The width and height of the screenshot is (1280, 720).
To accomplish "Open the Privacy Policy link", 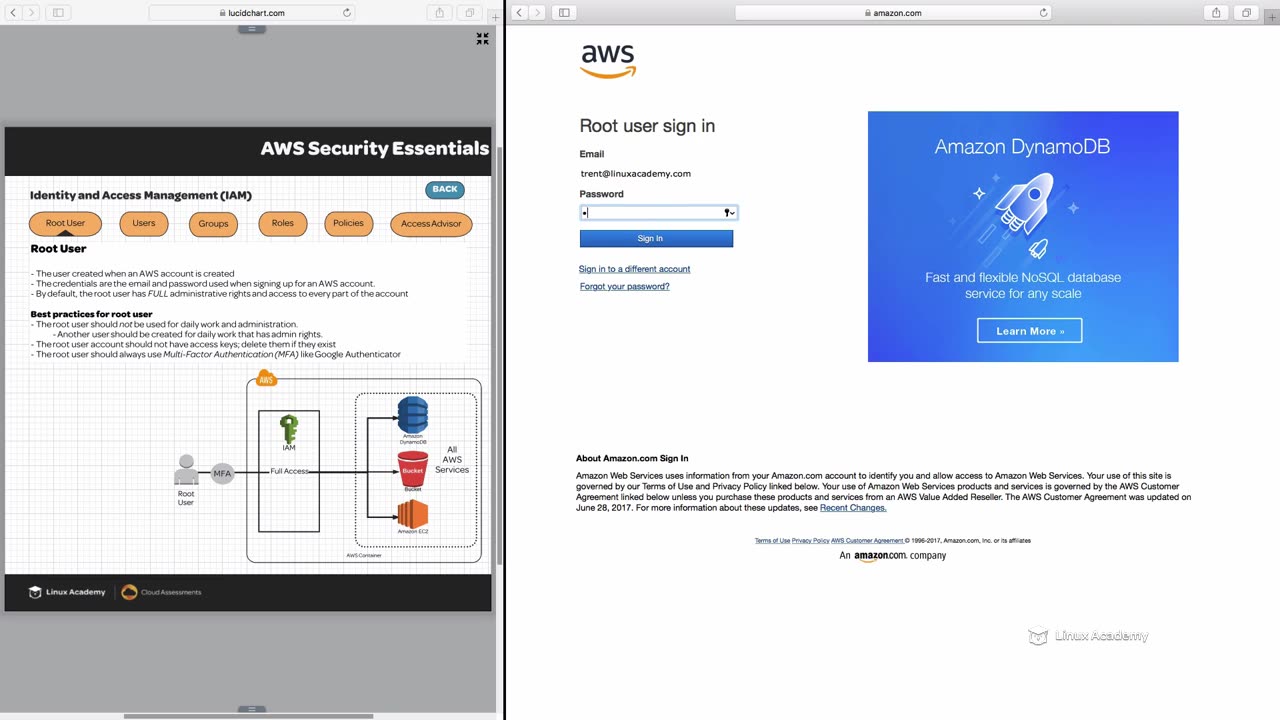I will click(x=810, y=541).
